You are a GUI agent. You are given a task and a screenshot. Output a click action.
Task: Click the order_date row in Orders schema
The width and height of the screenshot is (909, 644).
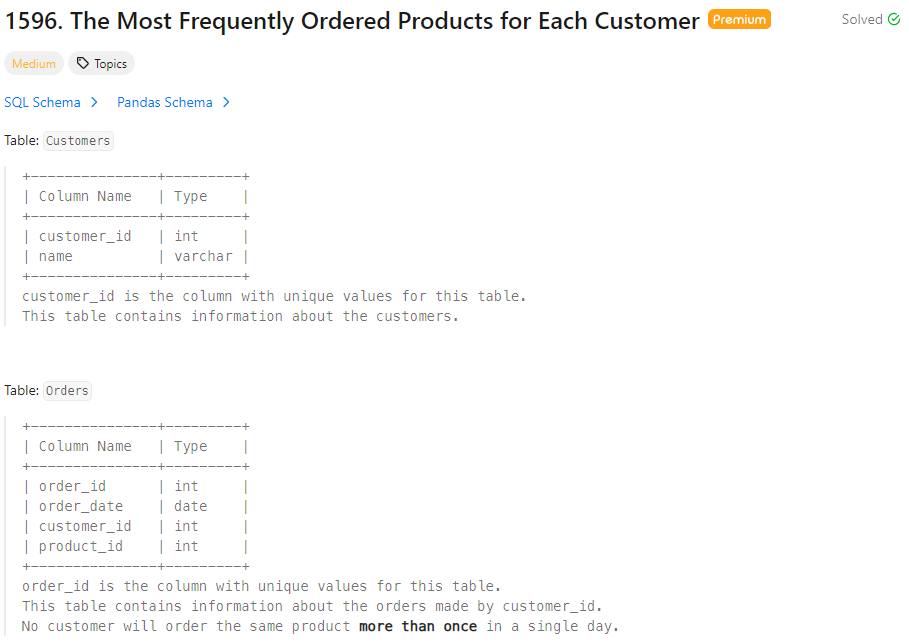tap(136, 506)
